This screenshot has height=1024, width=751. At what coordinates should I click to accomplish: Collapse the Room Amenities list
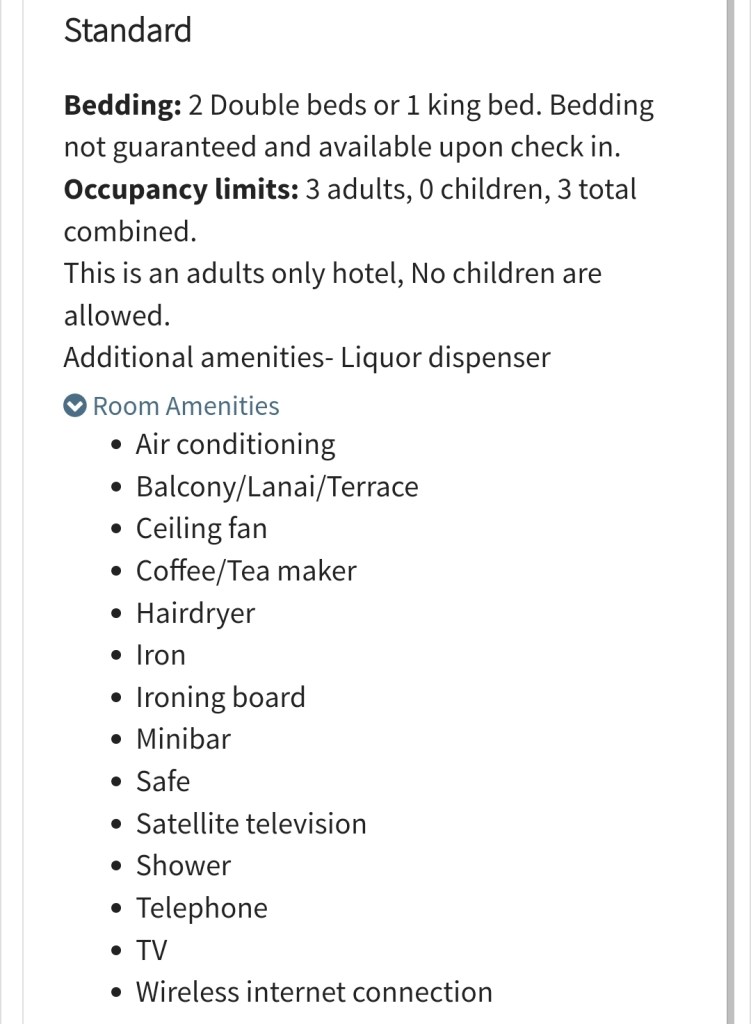coord(185,406)
